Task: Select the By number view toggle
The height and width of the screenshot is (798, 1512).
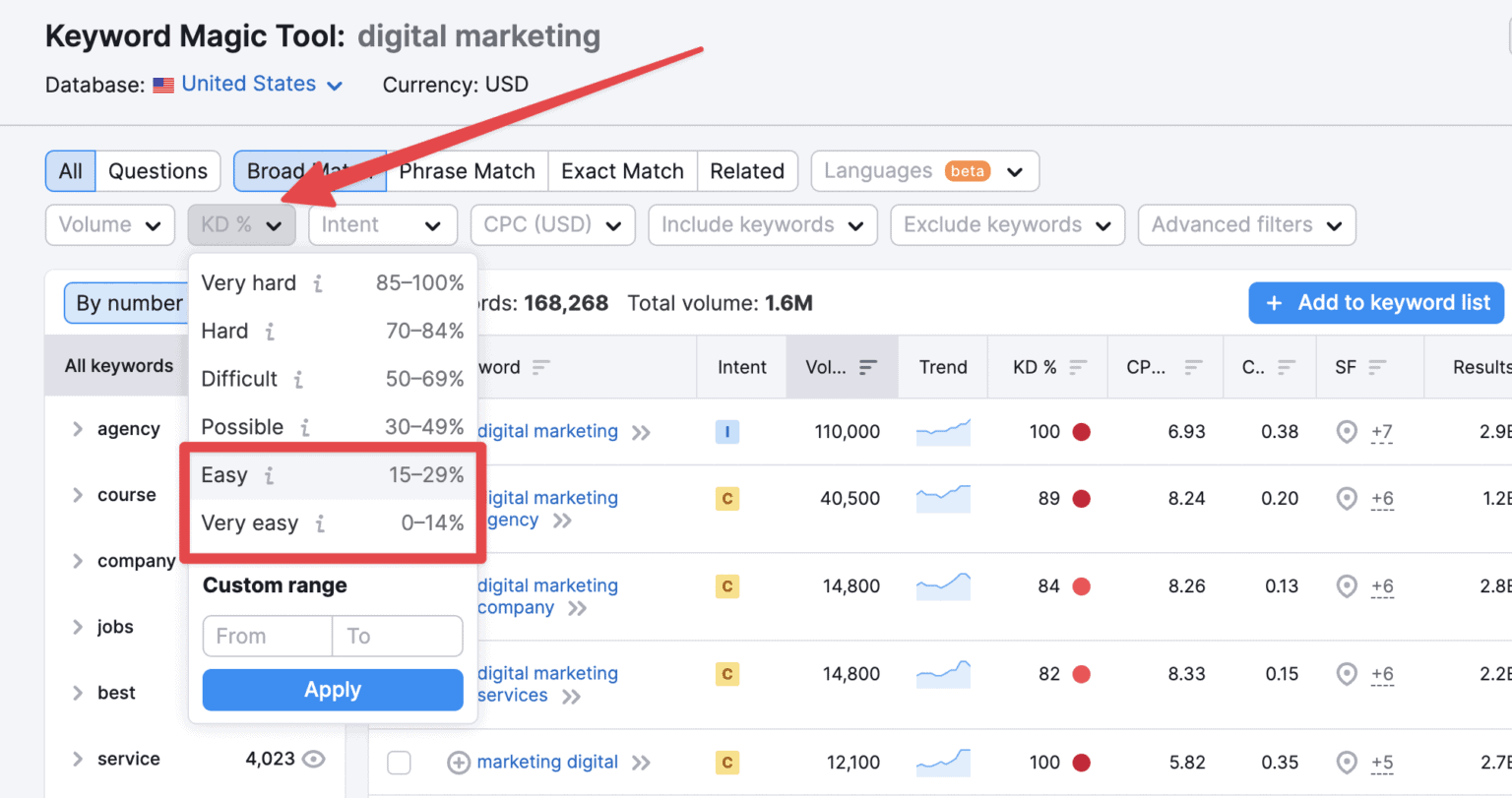Action: [129, 302]
